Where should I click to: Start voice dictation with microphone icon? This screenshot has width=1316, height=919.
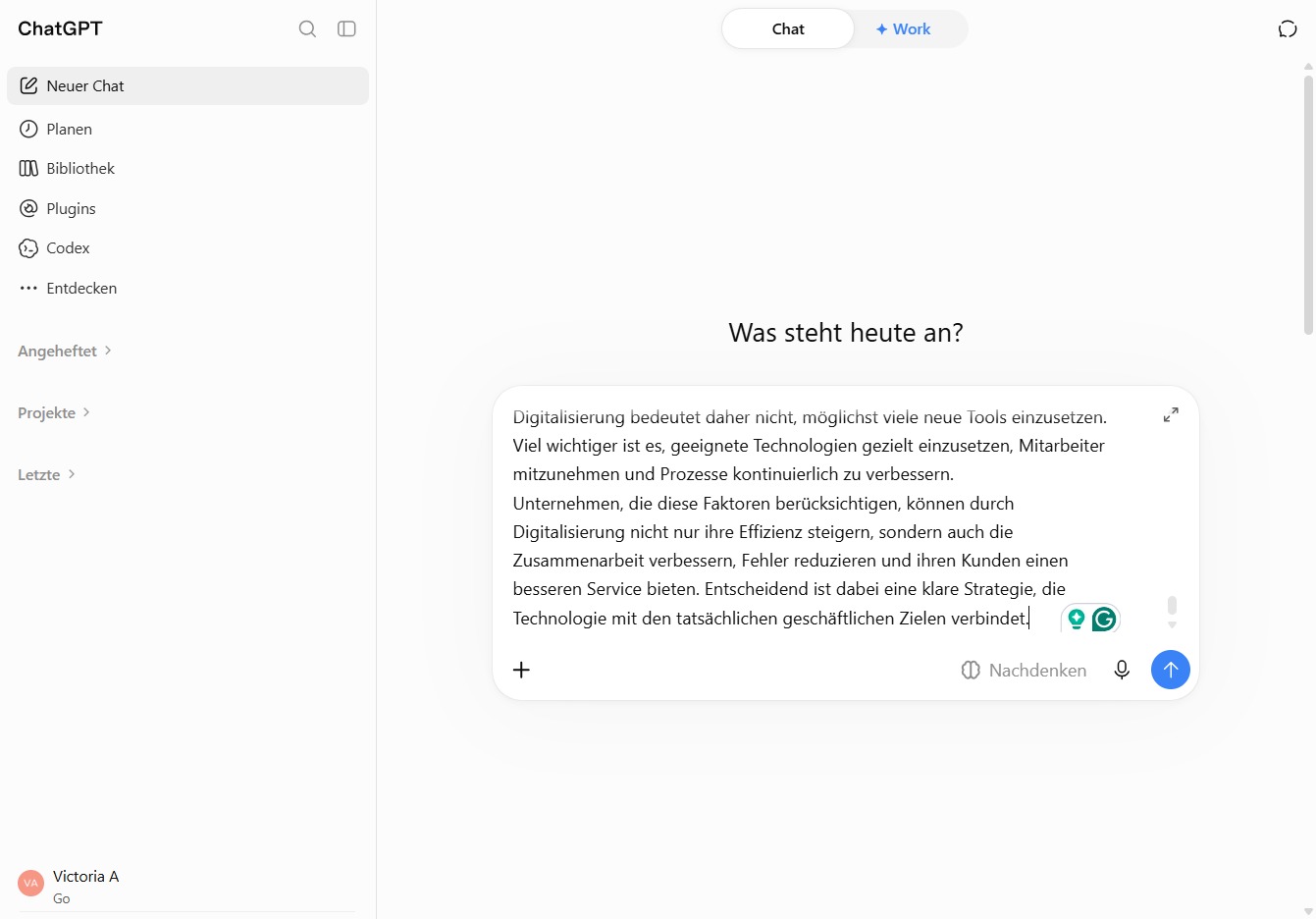pos(1122,670)
